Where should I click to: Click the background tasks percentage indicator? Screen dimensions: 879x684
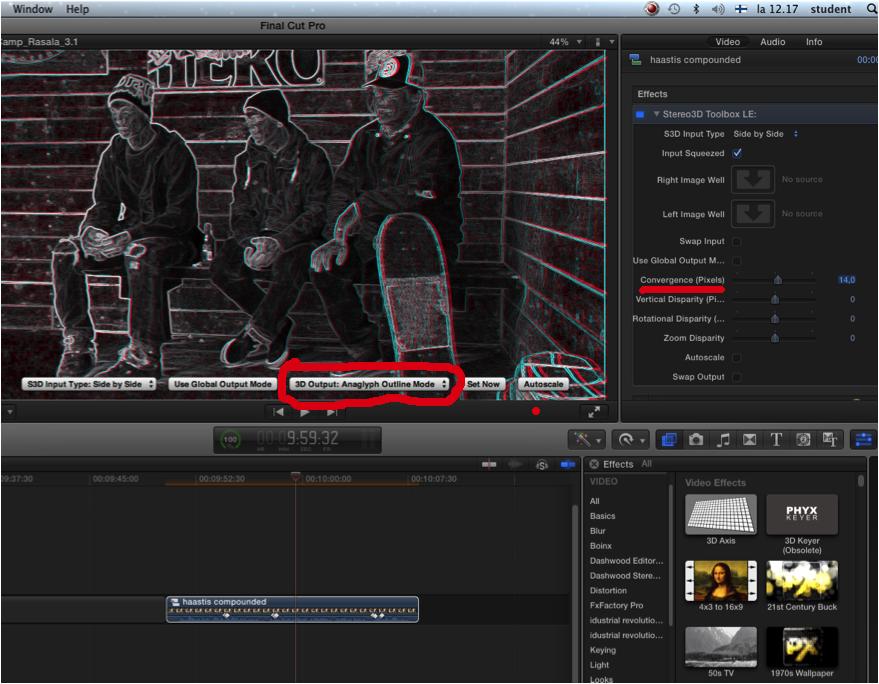(x=230, y=440)
